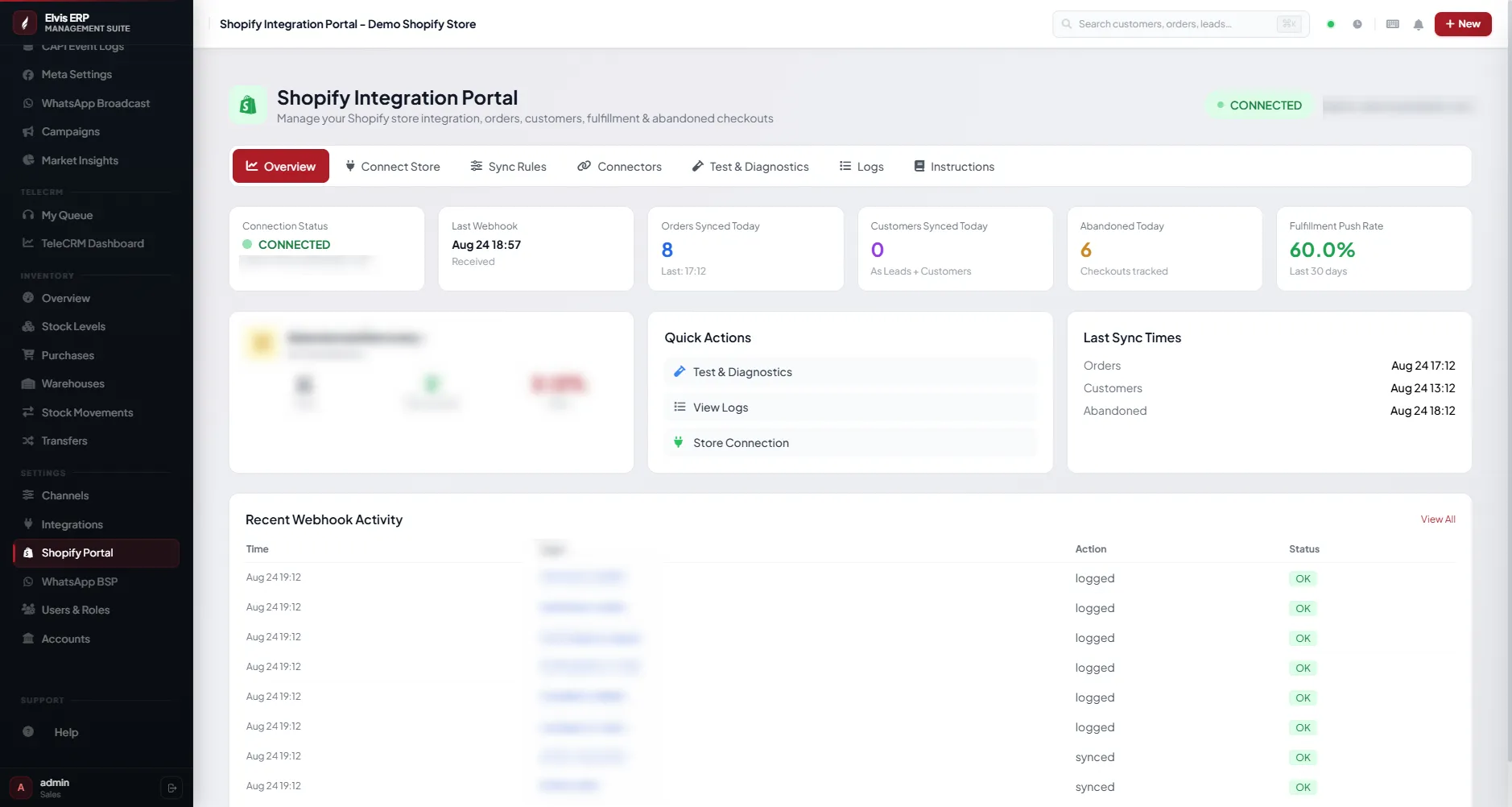Open the Connect Store tab
1512x807 pixels.
(x=393, y=167)
